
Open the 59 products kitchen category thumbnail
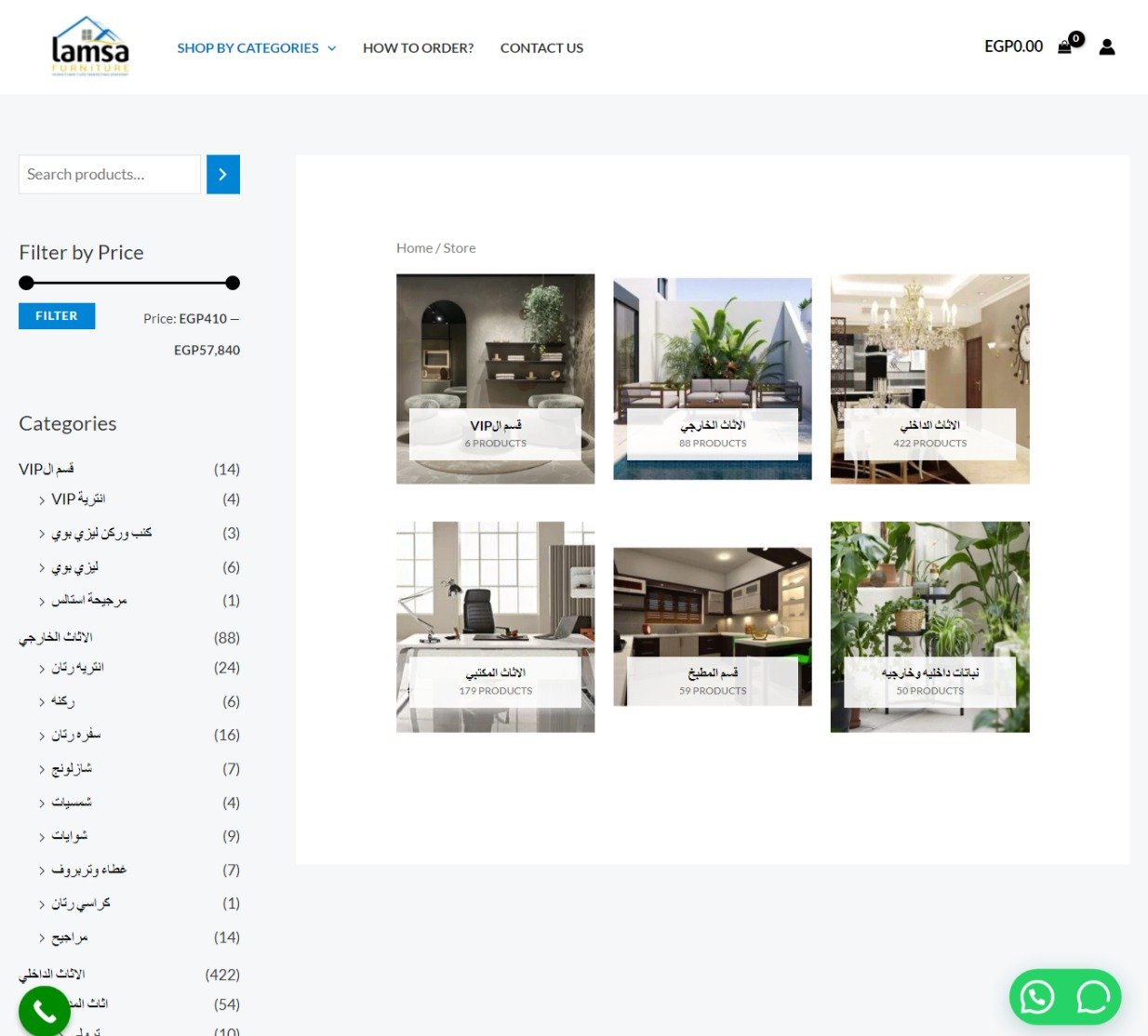tap(712, 626)
